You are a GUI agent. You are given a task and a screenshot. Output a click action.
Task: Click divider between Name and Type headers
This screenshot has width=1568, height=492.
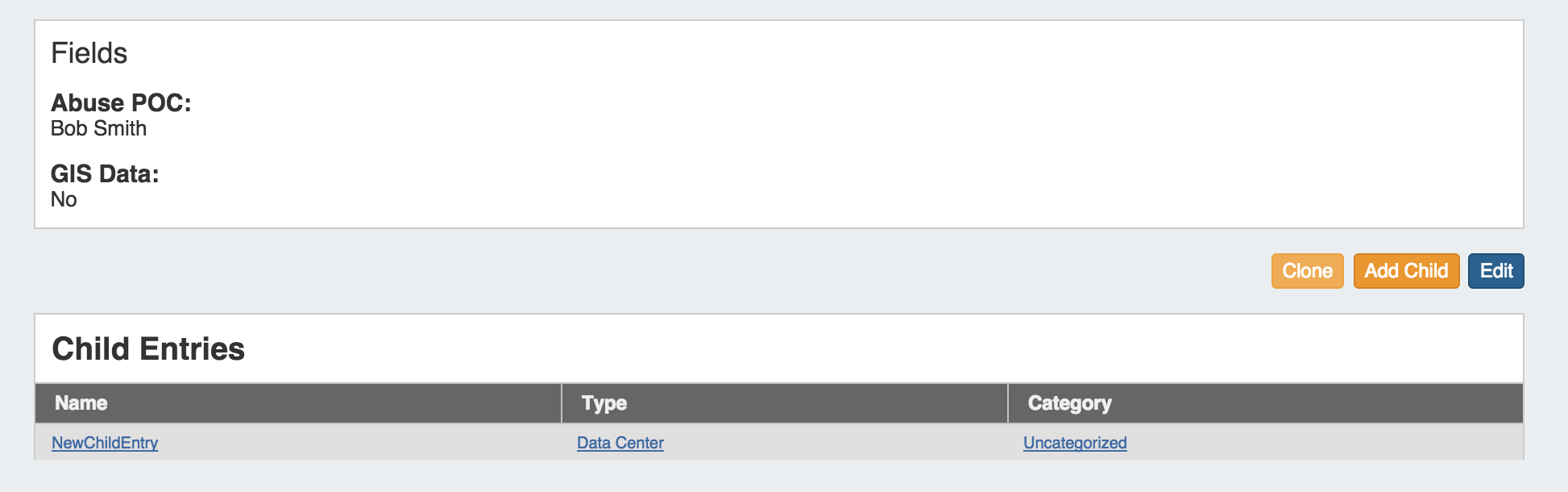[x=562, y=403]
